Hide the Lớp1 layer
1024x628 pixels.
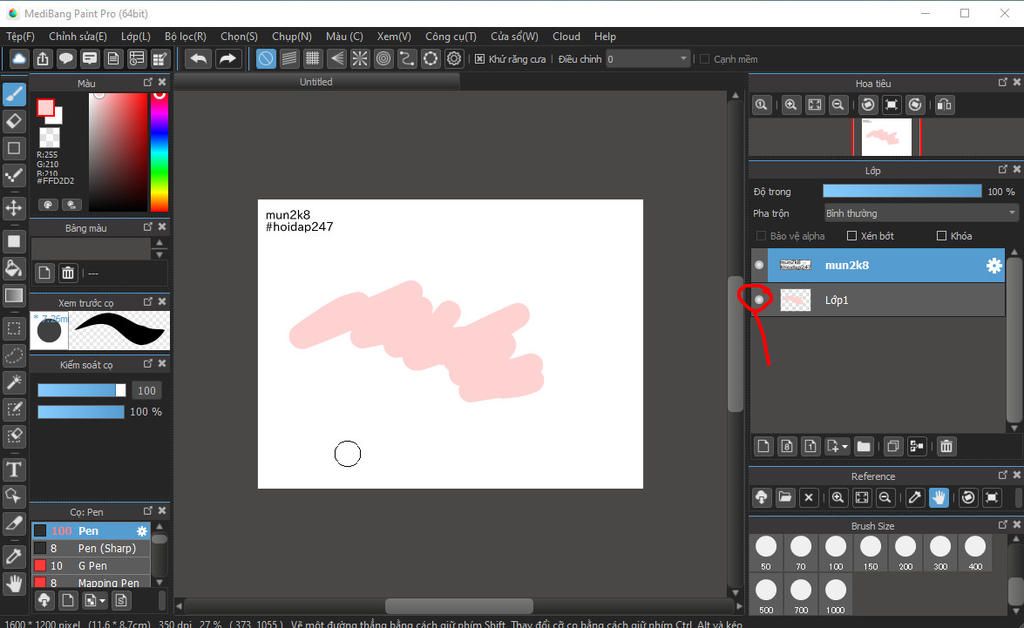tap(759, 300)
